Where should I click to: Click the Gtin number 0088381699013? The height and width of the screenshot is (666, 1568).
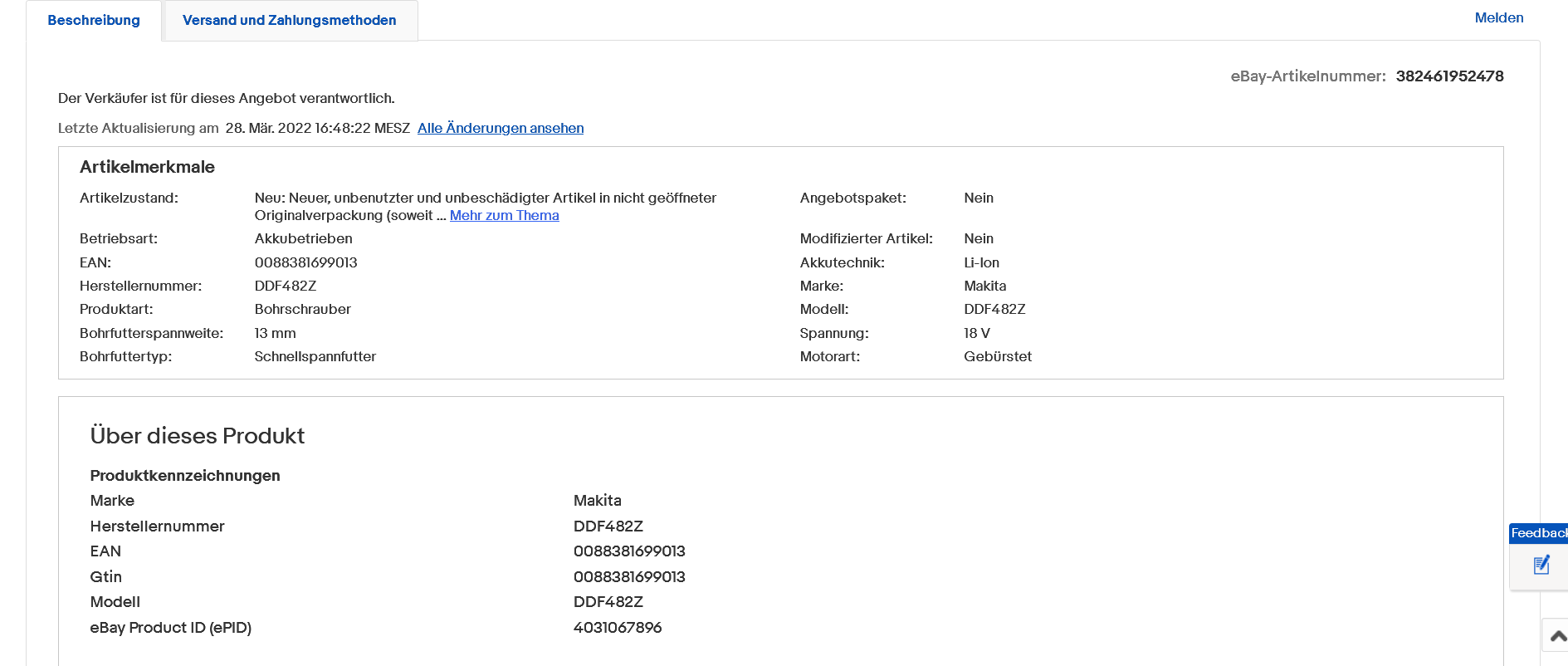click(629, 577)
